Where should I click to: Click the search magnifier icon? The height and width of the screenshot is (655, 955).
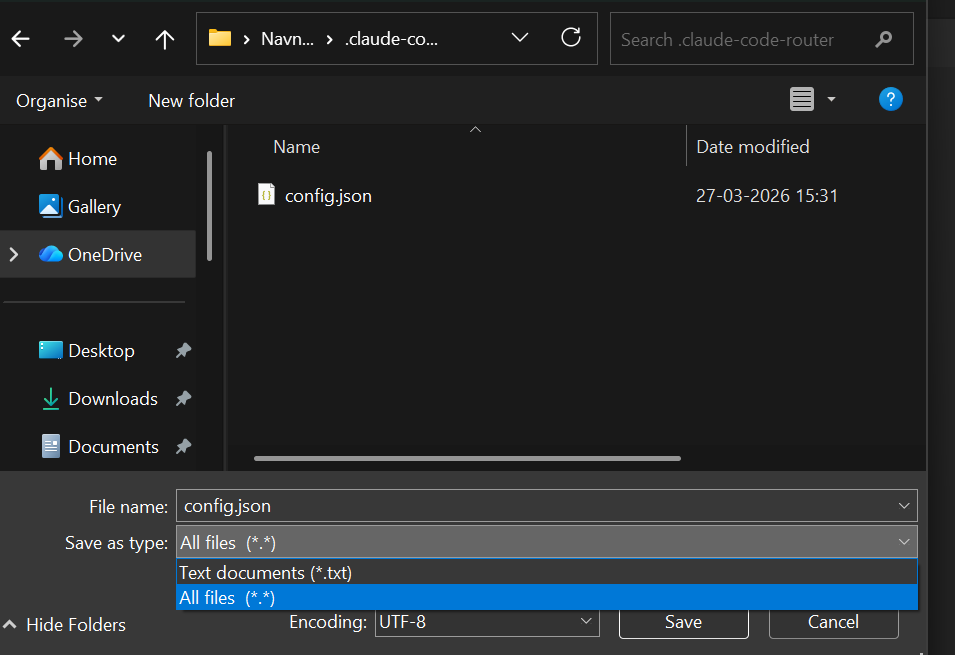(x=883, y=40)
